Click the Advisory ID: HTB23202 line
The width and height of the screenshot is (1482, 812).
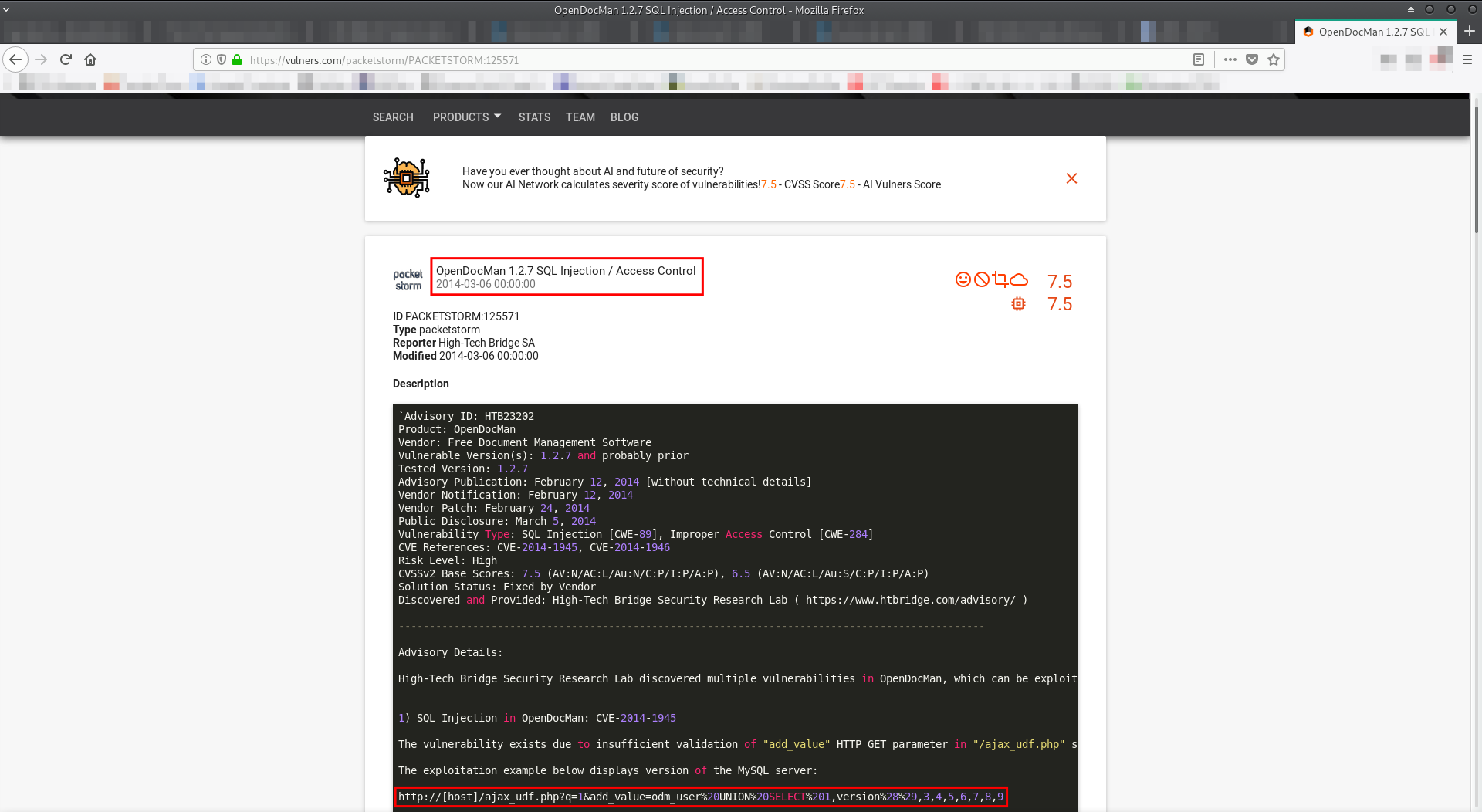point(466,416)
